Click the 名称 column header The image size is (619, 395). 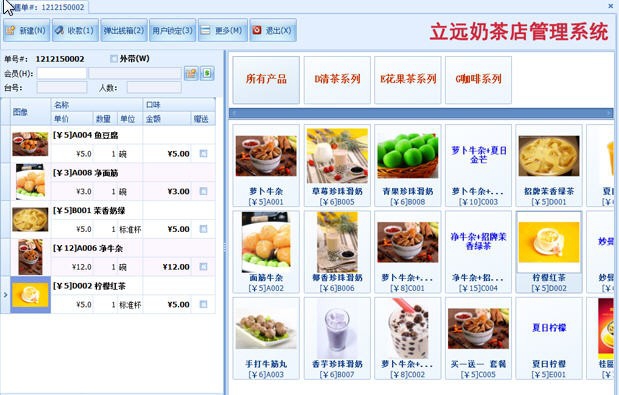tap(97, 105)
